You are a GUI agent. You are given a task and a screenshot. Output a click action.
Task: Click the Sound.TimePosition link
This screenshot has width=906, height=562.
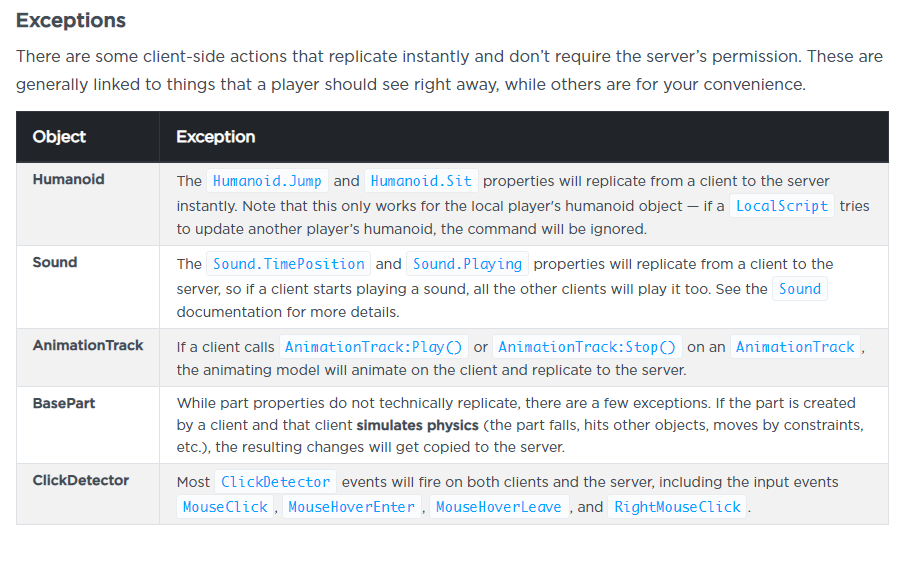(x=288, y=264)
